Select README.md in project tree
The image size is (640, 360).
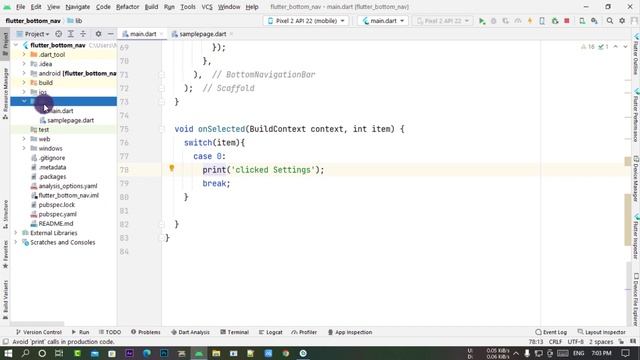tap(56, 223)
